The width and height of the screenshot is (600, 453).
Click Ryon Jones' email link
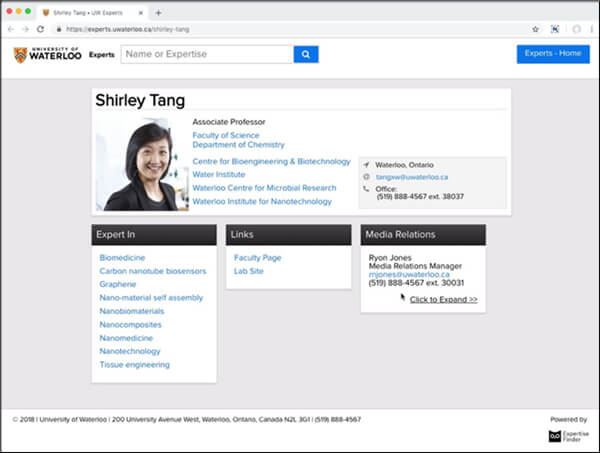[409, 274]
